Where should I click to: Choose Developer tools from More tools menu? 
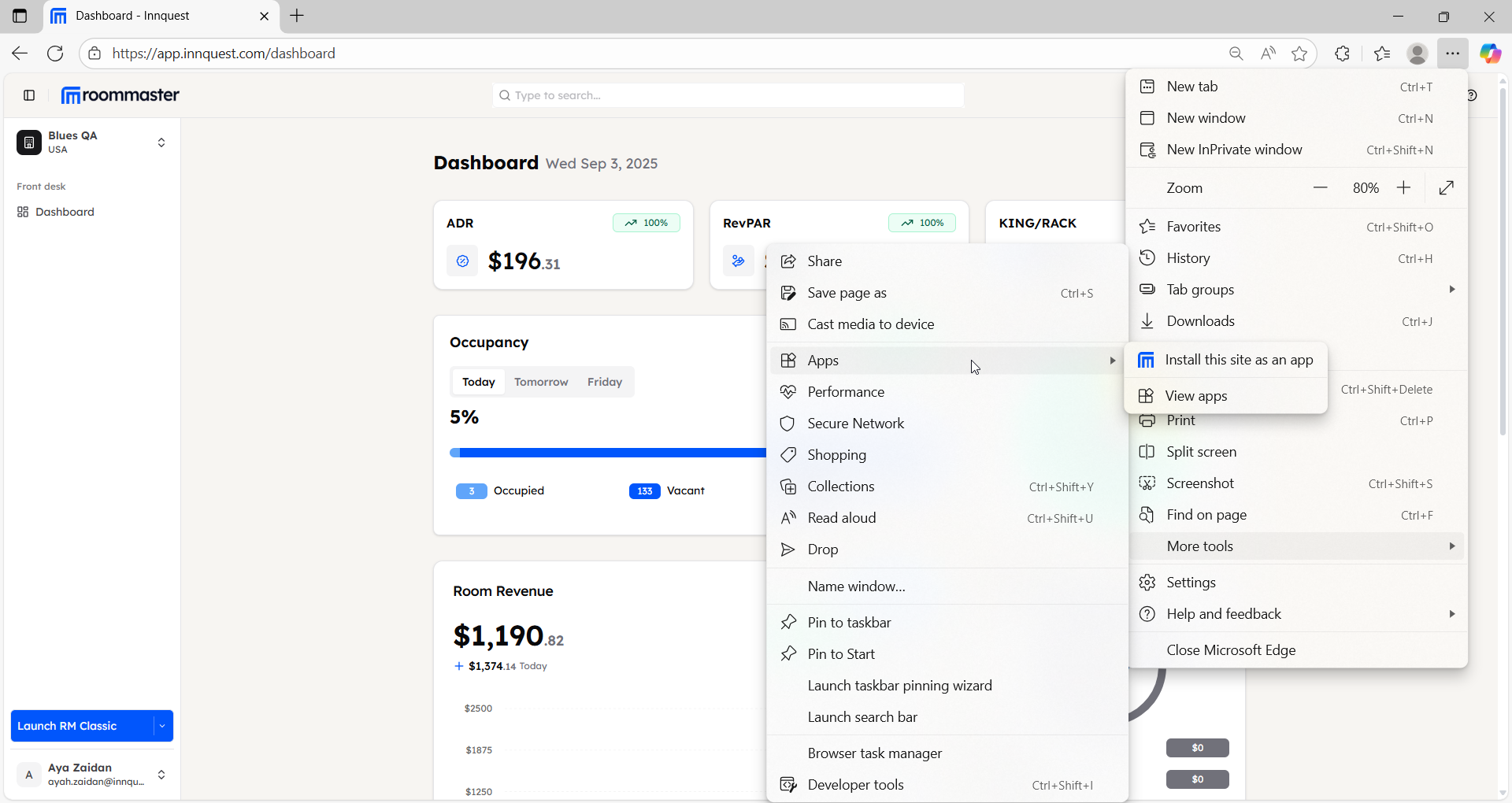pos(855,785)
